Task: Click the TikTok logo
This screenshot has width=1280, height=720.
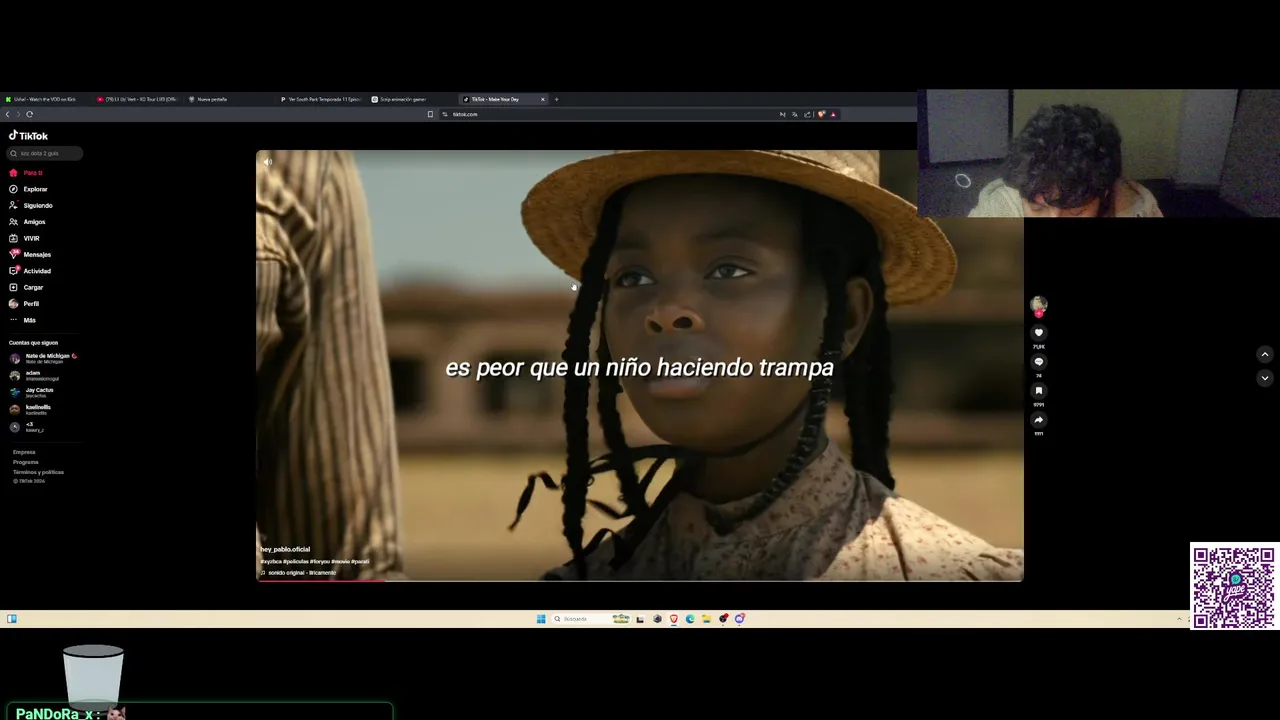Action: point(28,136)
